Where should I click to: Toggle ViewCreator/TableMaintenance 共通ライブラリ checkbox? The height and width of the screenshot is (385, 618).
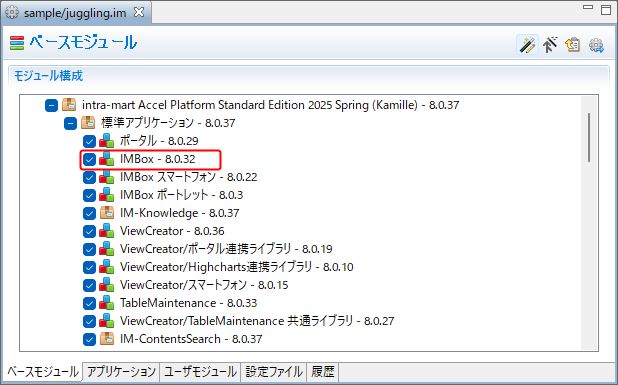pyautogui.click(x=89, y=321)
